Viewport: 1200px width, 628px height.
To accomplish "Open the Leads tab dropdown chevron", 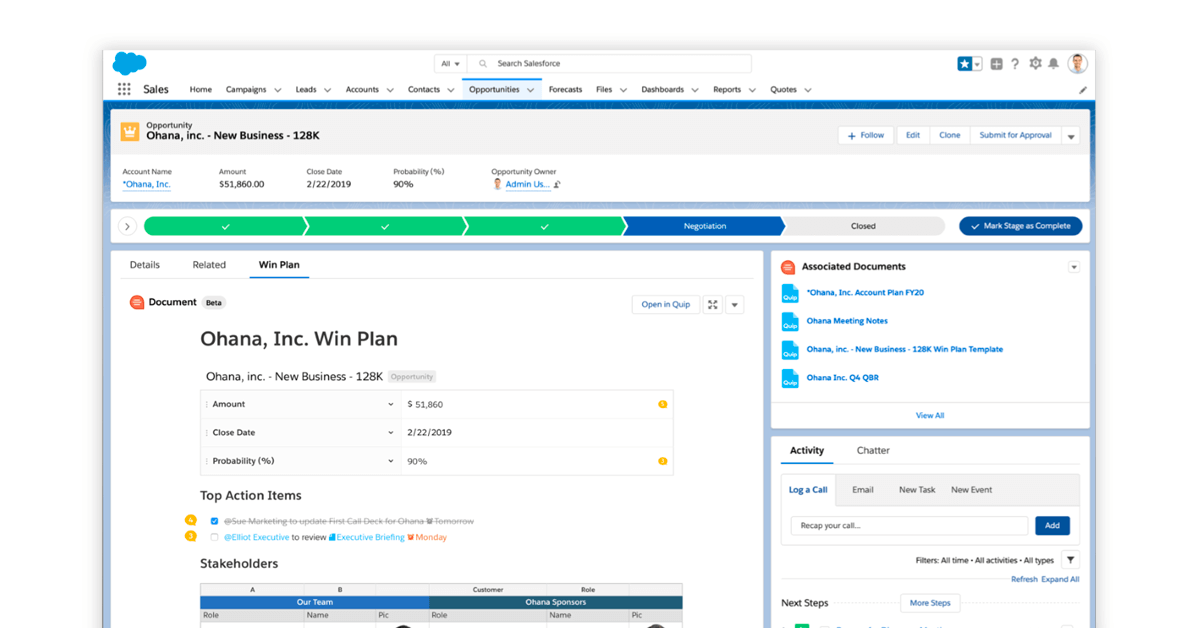I will click(x=328, y=90).
